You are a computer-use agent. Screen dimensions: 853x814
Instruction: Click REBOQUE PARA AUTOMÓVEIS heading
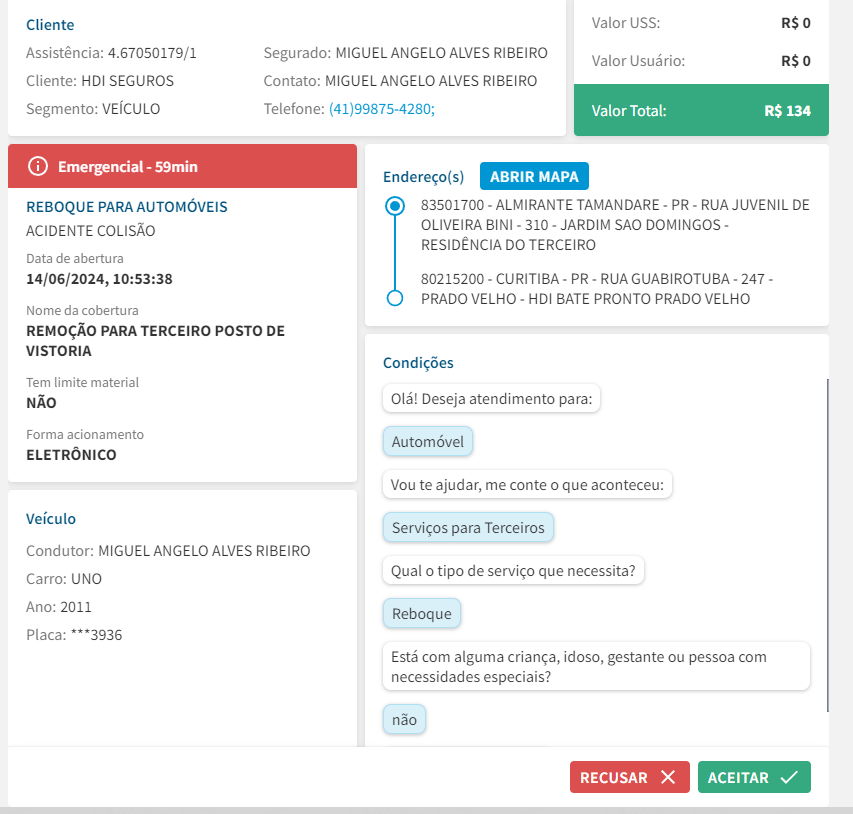[127, 207]
